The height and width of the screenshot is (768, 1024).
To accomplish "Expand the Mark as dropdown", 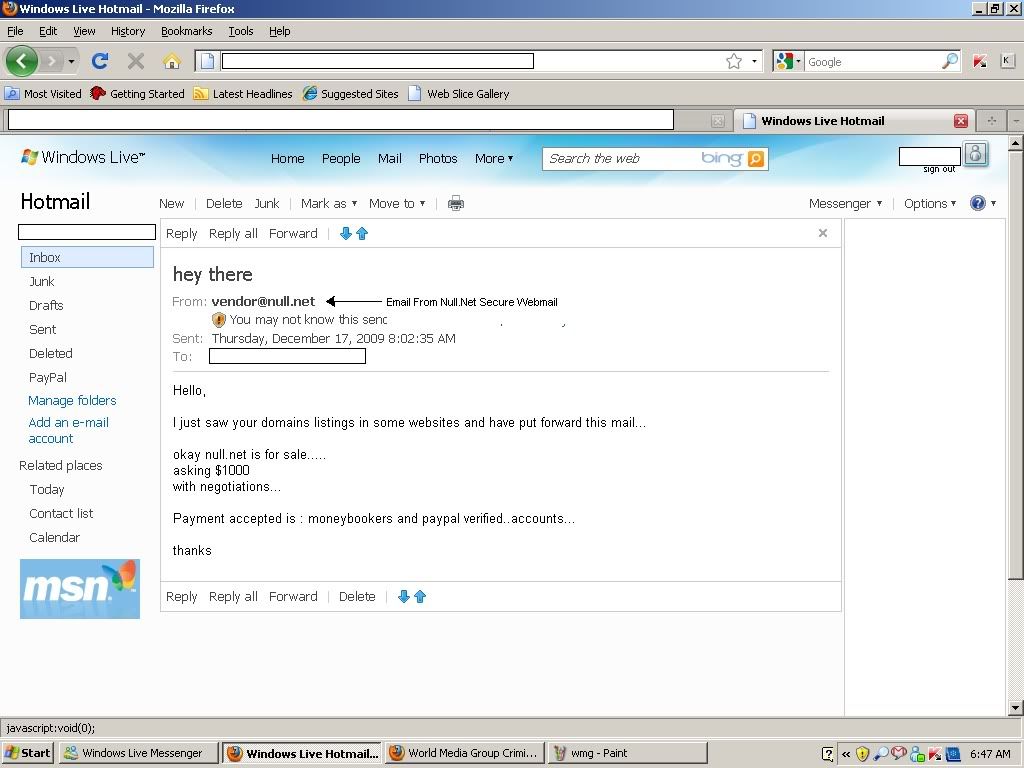I will pos(329,204).
